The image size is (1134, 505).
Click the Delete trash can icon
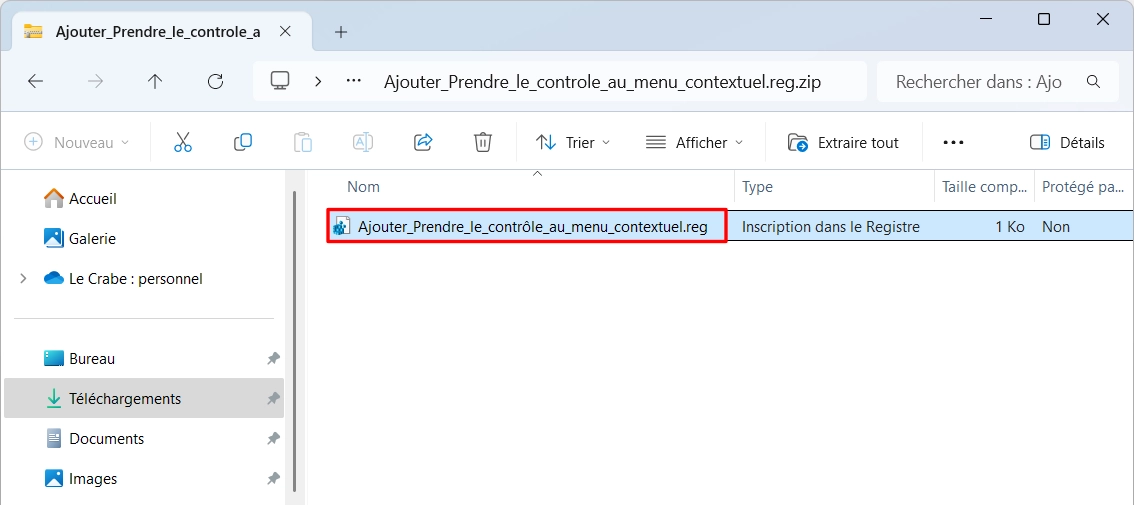pos(483,143)
